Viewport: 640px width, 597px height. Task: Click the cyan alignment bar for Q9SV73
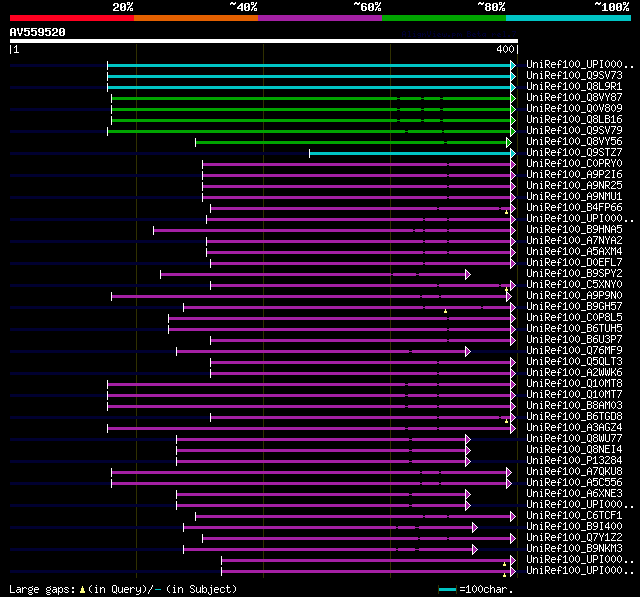pyautogui.click(x=309, y=76)
